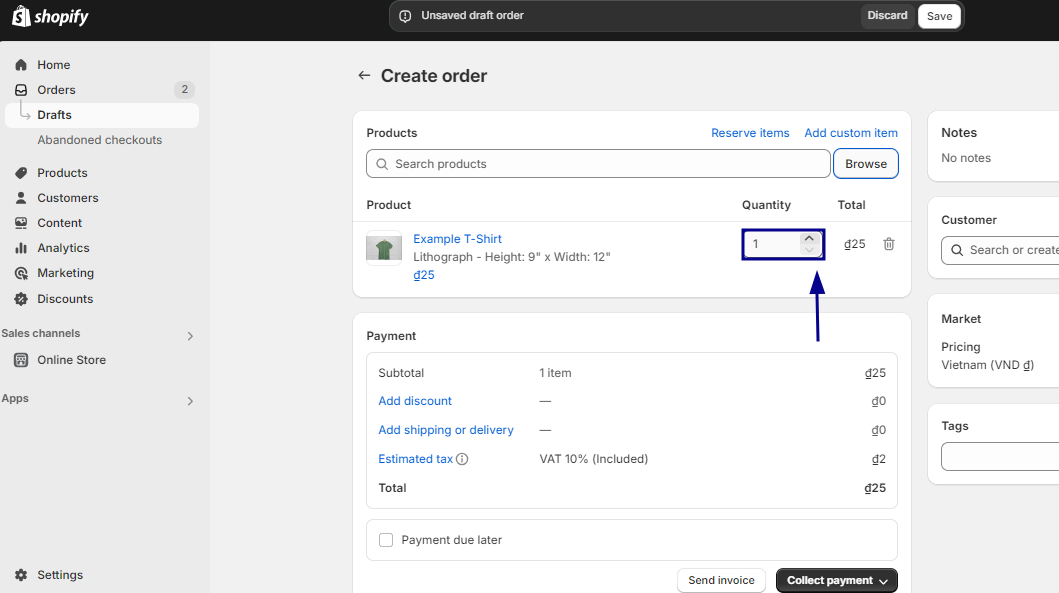This screenshot has height=593, width=1059.
Task: Click the Content image icon
Action: (x=21, y=223)
